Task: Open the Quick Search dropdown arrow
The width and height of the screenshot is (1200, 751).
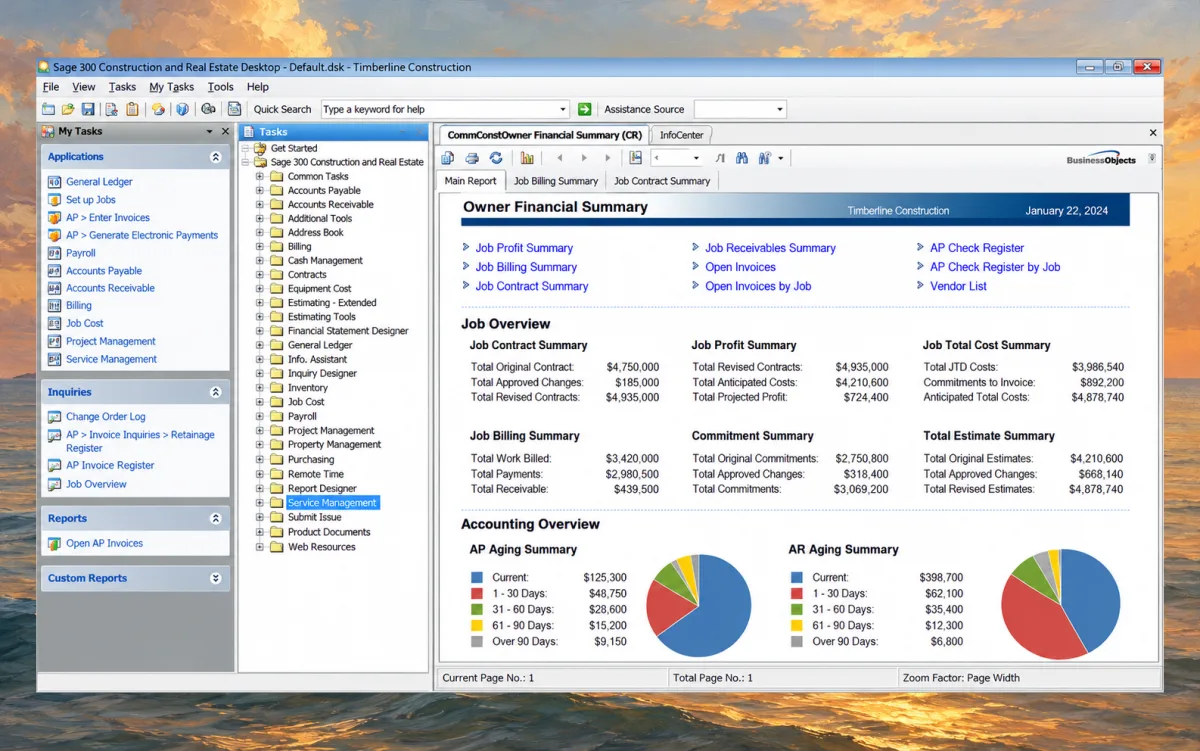Action: pos(563,109)
